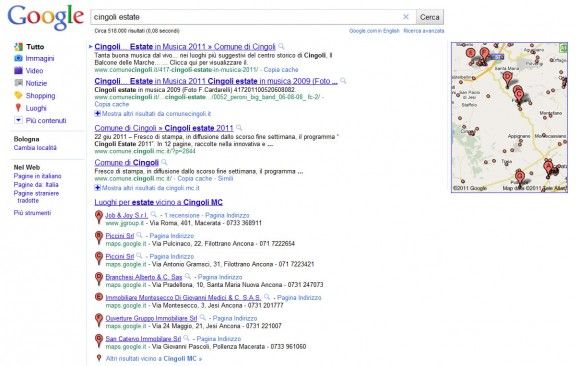Image resolution: width=580 pixels, height=366 pixels.
Task: Filter results to Pagine in italiano
Action: coord(37,176)
